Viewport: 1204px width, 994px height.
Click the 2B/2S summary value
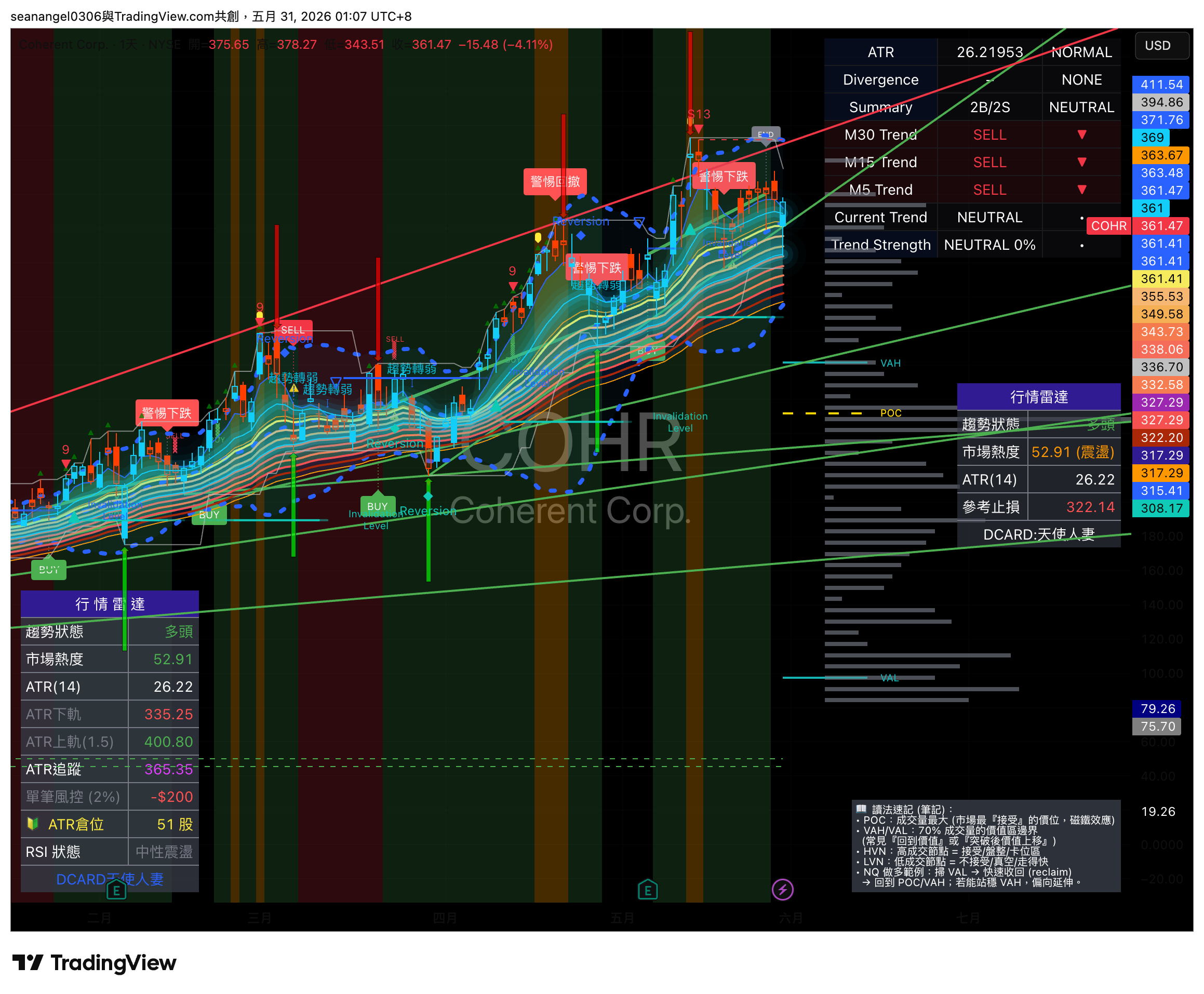coord(989,107)
